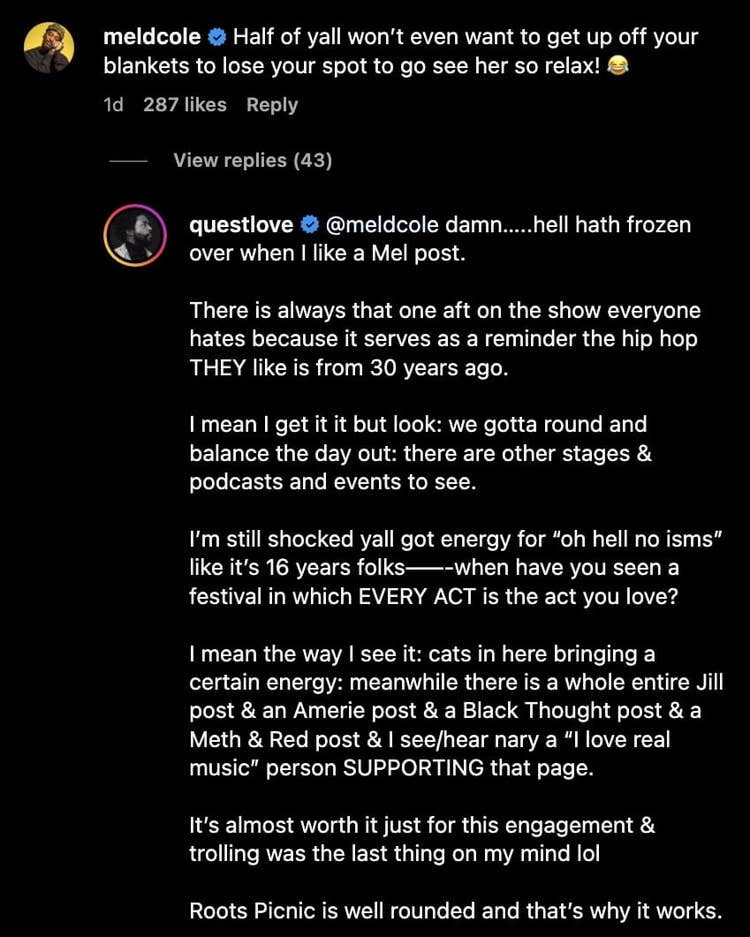Click the "hell hath frozen over" text
Image resolution: width=750 pixels, height=937 pixels.
(x=600, y=225)
